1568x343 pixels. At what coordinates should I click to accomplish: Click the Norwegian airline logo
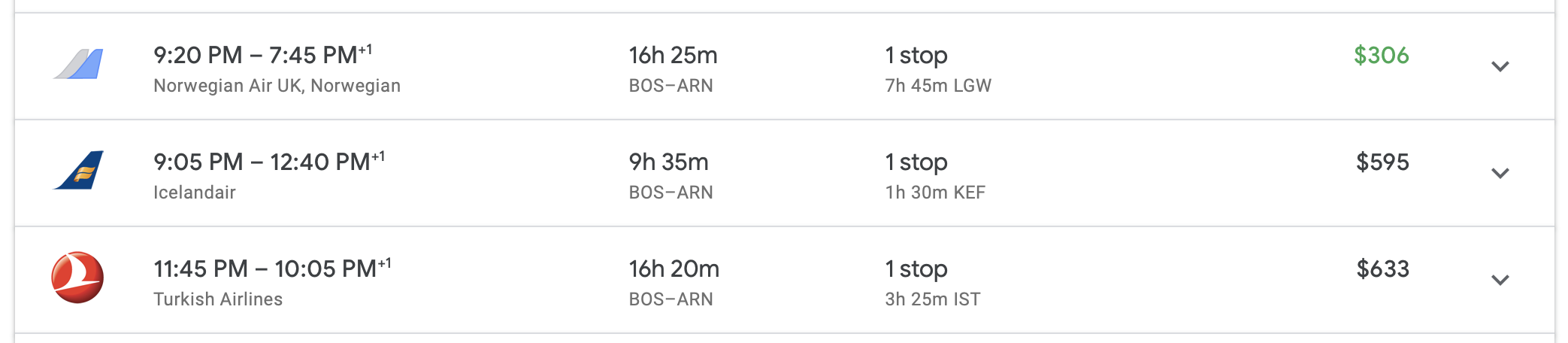coord(78,64)
